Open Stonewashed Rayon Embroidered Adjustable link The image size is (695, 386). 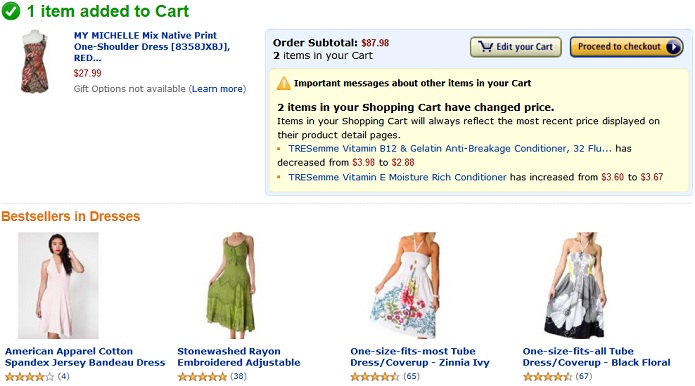pyautogui.click(x=239, y=357)
